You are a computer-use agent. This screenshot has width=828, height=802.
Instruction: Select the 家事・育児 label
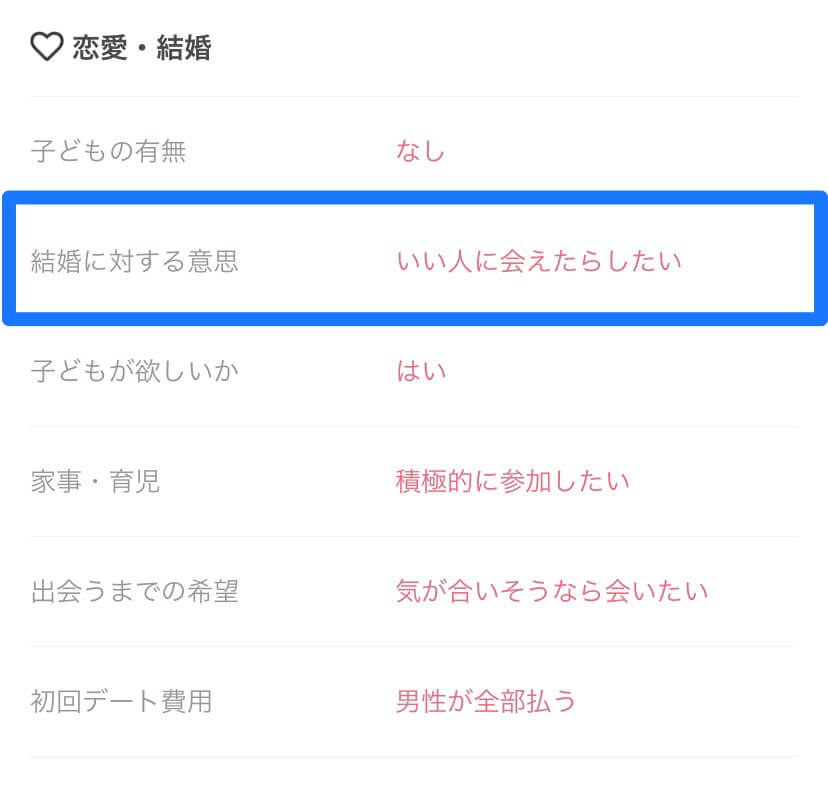tap(95, 481)
